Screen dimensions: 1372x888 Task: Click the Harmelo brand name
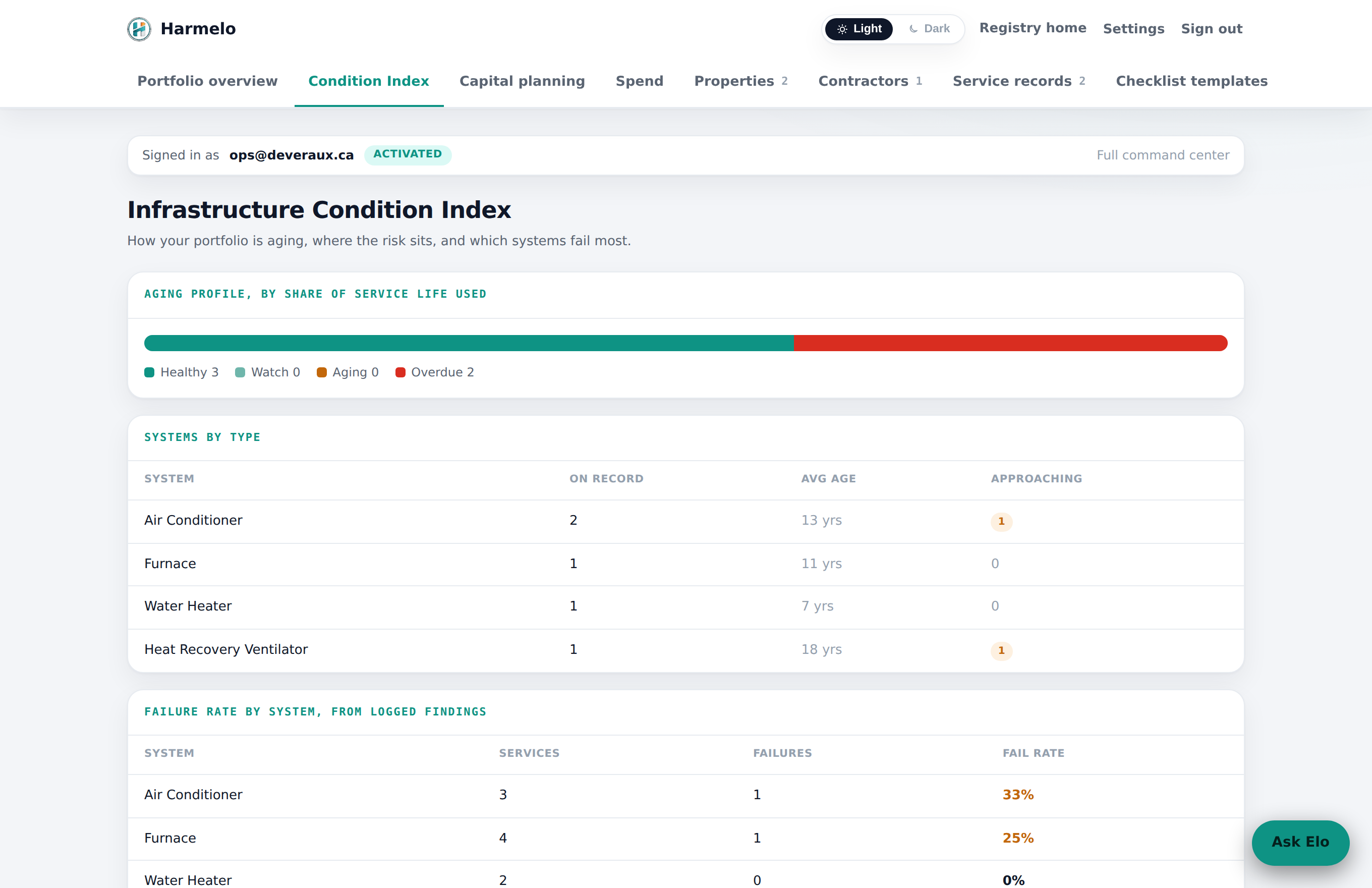coord(198,29)
